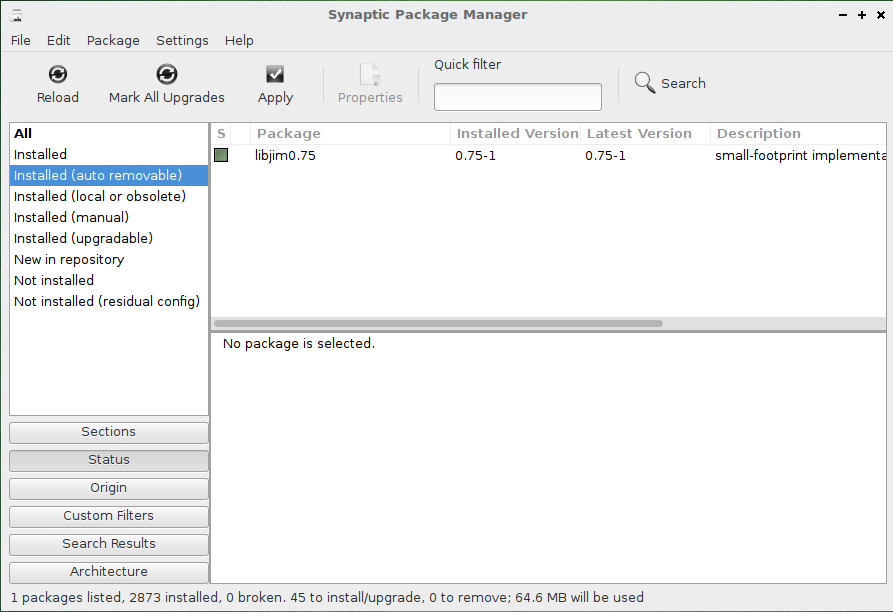Sort by Latest Version column header
893x612 pixels.
tap(646, 134)
